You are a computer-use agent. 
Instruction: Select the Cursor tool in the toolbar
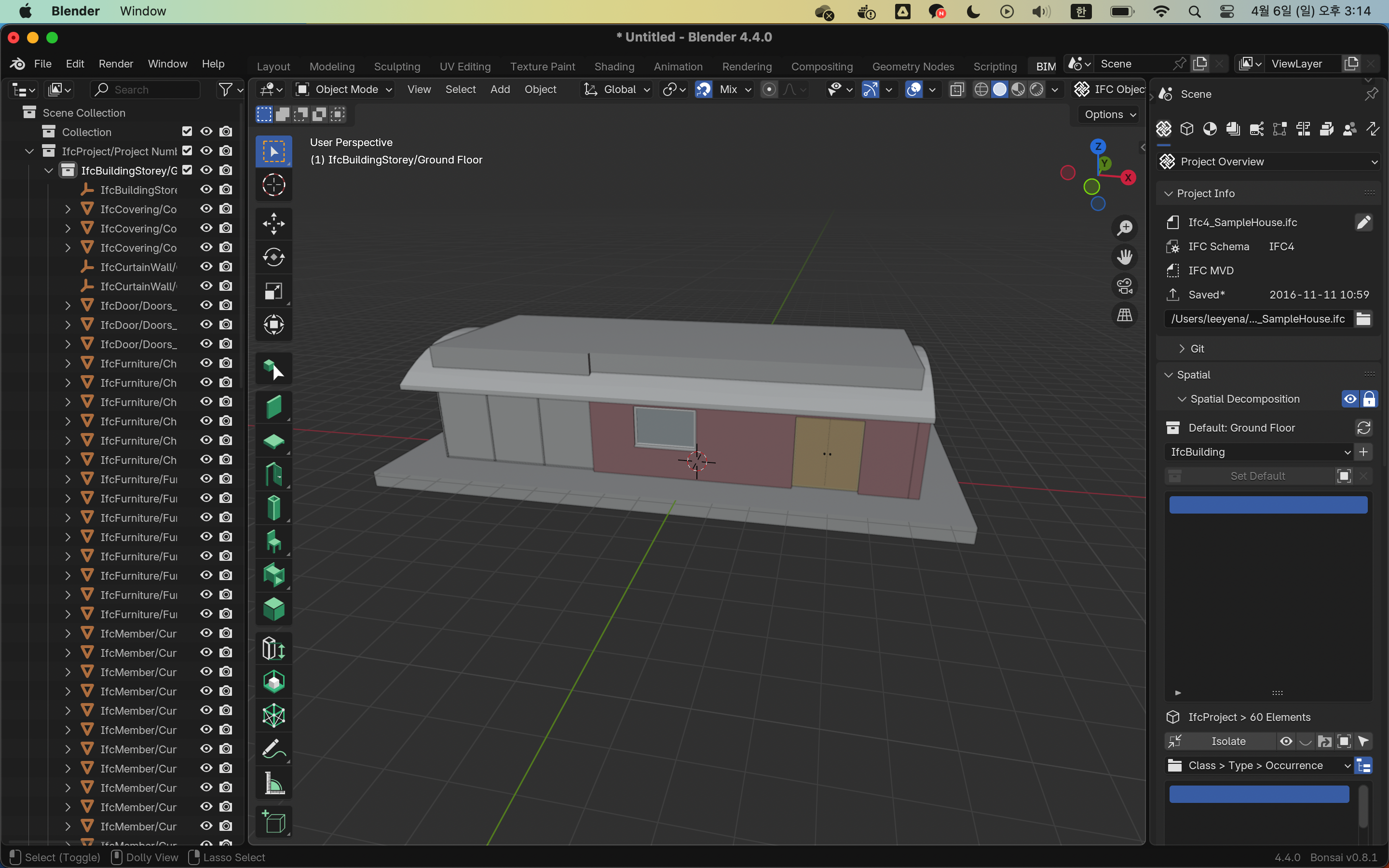274,185
